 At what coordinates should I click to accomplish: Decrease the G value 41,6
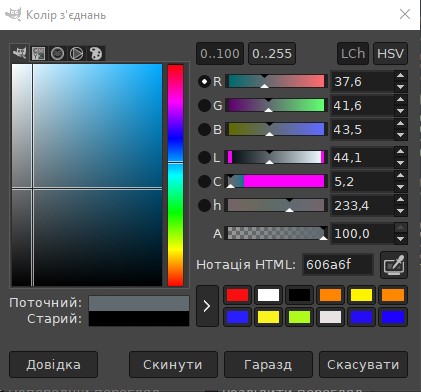coord(401,111)
